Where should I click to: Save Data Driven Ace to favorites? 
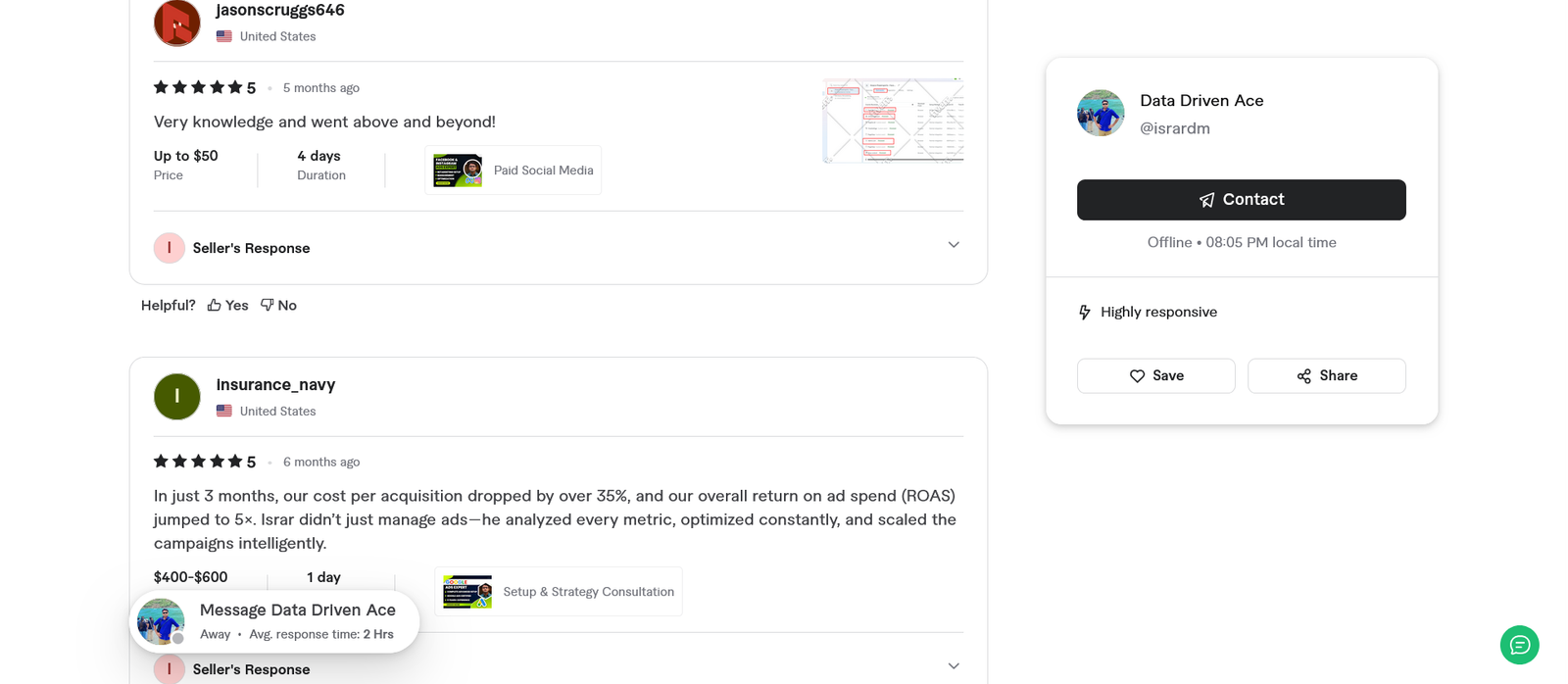click(x=1155, y=375)
